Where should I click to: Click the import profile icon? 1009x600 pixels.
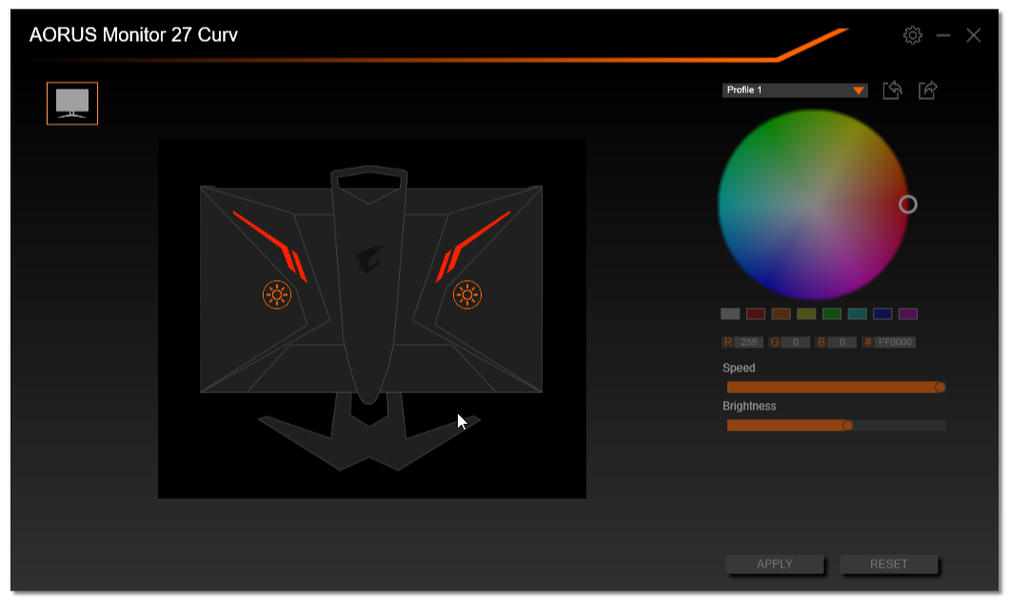click(892, 90)
